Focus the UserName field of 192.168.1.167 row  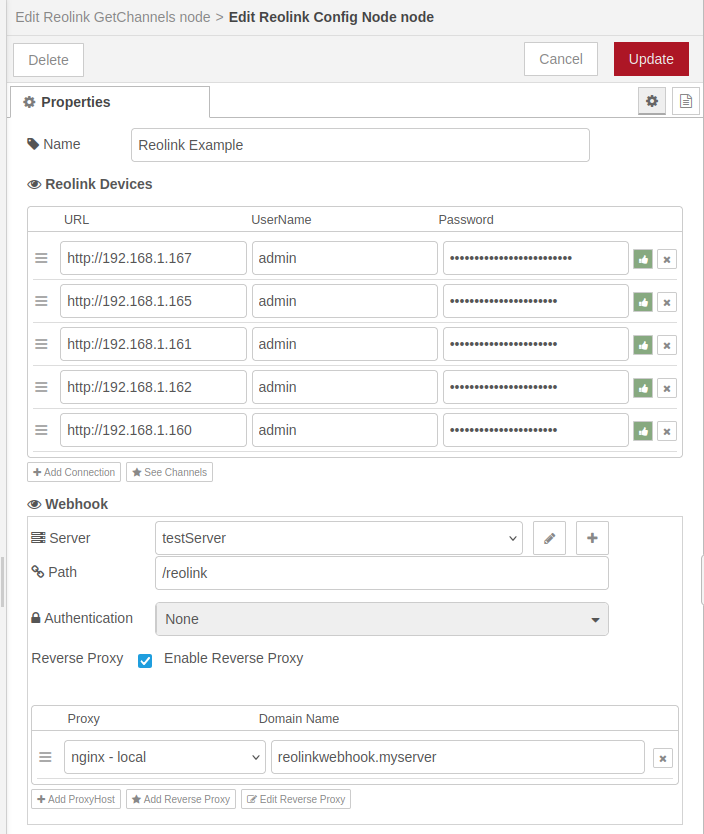[x=345, y=258]
